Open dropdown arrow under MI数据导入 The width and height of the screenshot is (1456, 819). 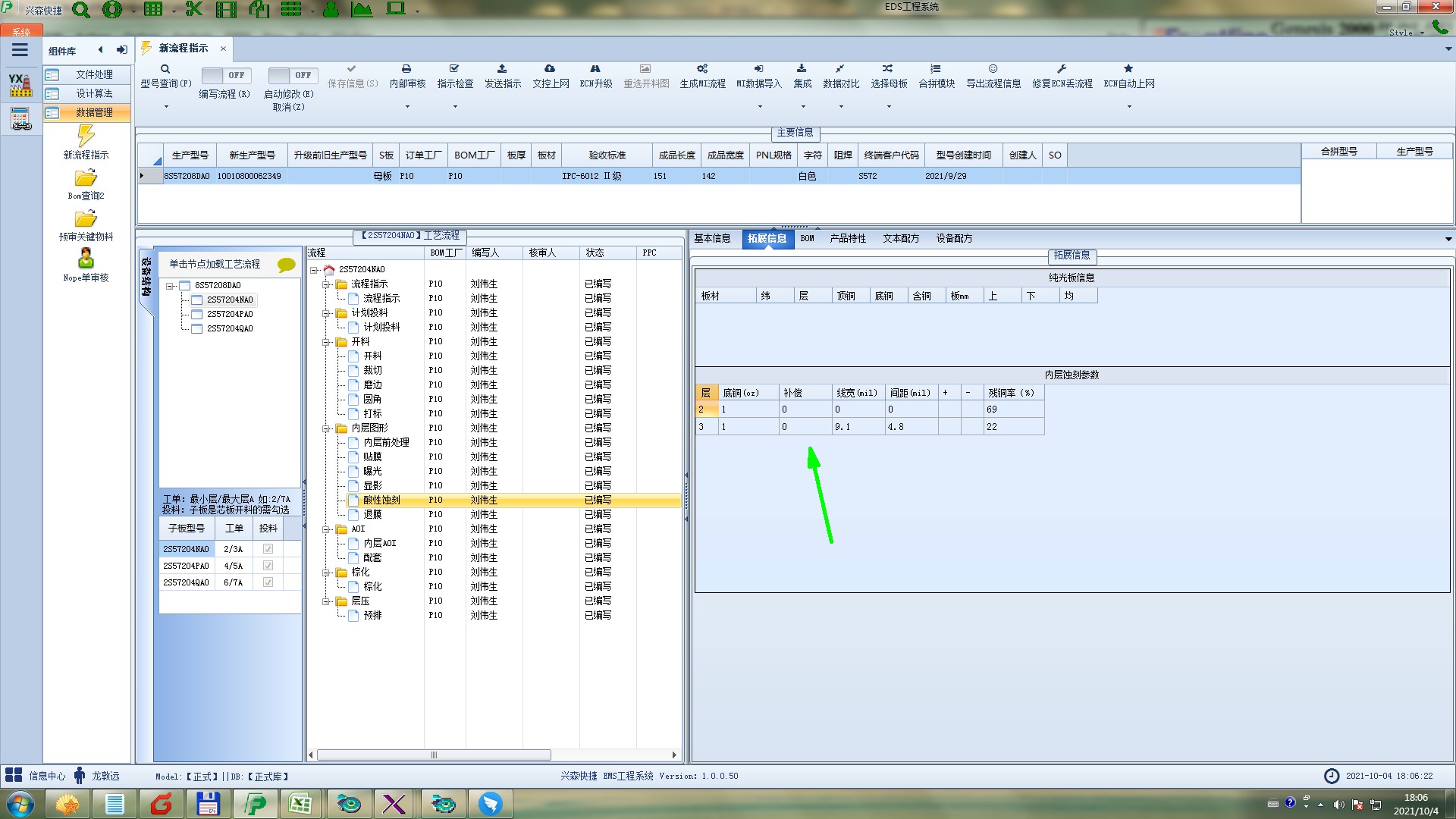(x=760, y=107)
